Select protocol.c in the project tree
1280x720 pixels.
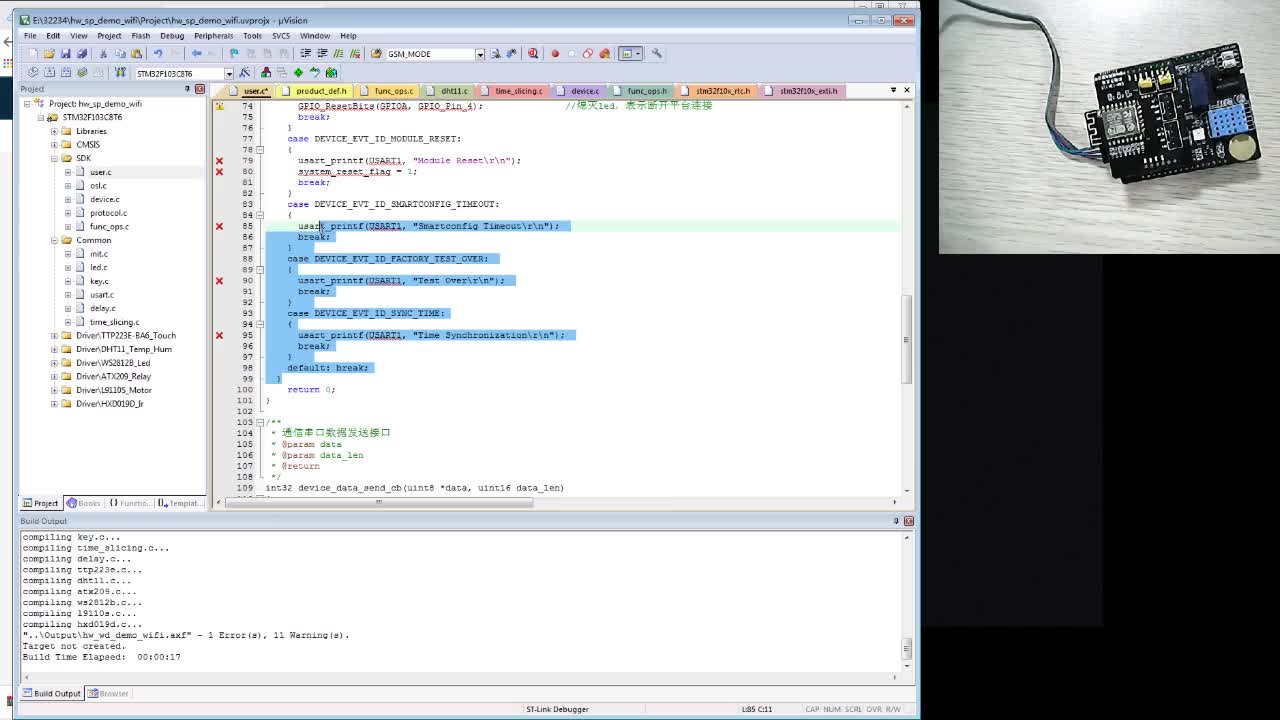108,213
